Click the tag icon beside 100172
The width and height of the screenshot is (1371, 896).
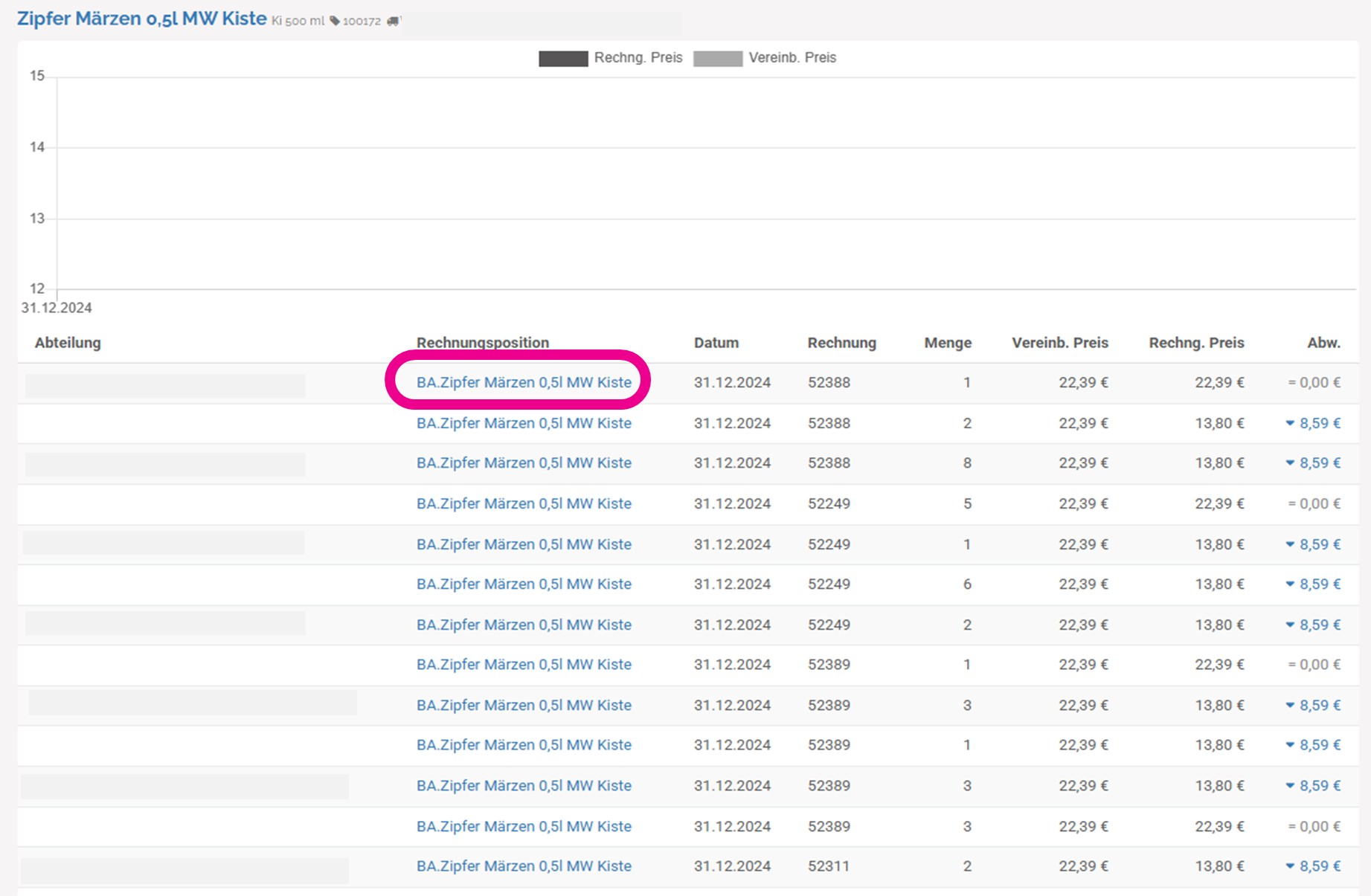click(x=335, y=21)
